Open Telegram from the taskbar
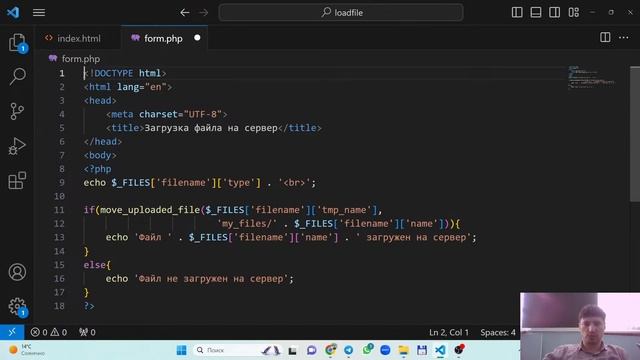 [x=348, y=350]
